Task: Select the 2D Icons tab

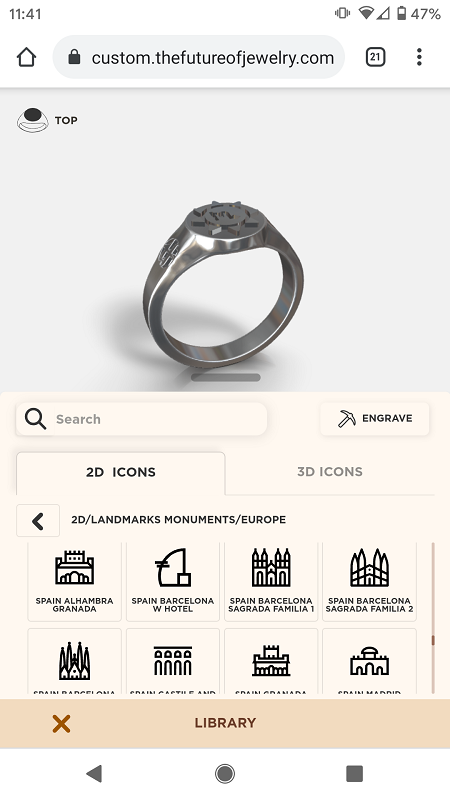Action: point(120,472)
